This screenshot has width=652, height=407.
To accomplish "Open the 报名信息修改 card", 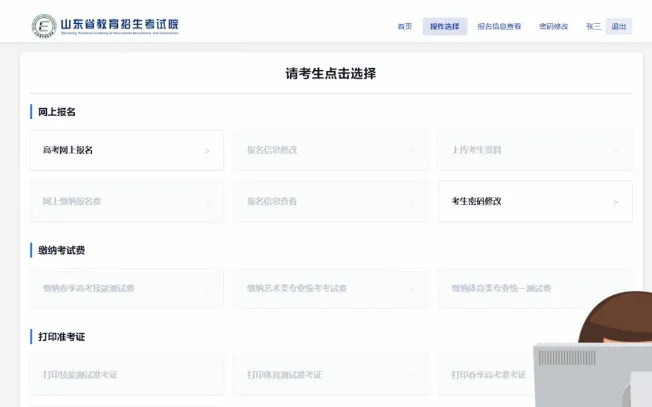I will (x=331, y=150).
